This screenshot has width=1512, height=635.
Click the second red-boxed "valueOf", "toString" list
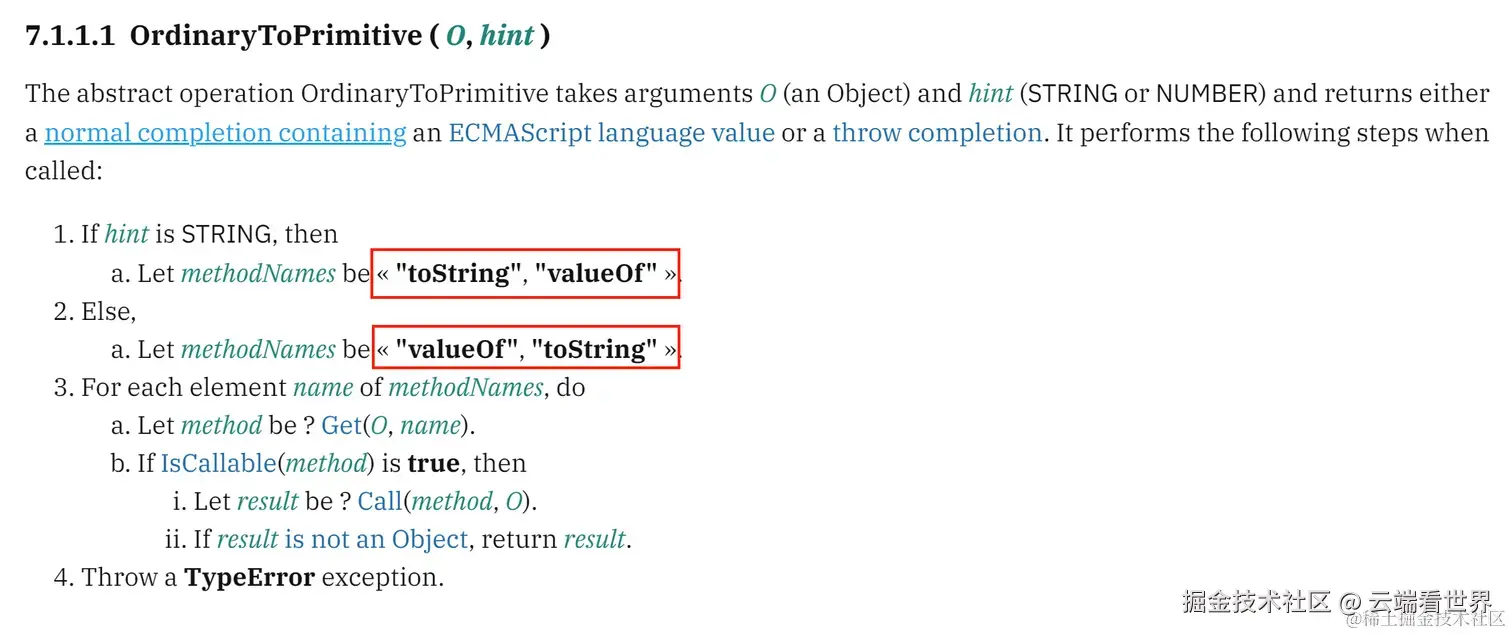(x=526, y=350)
